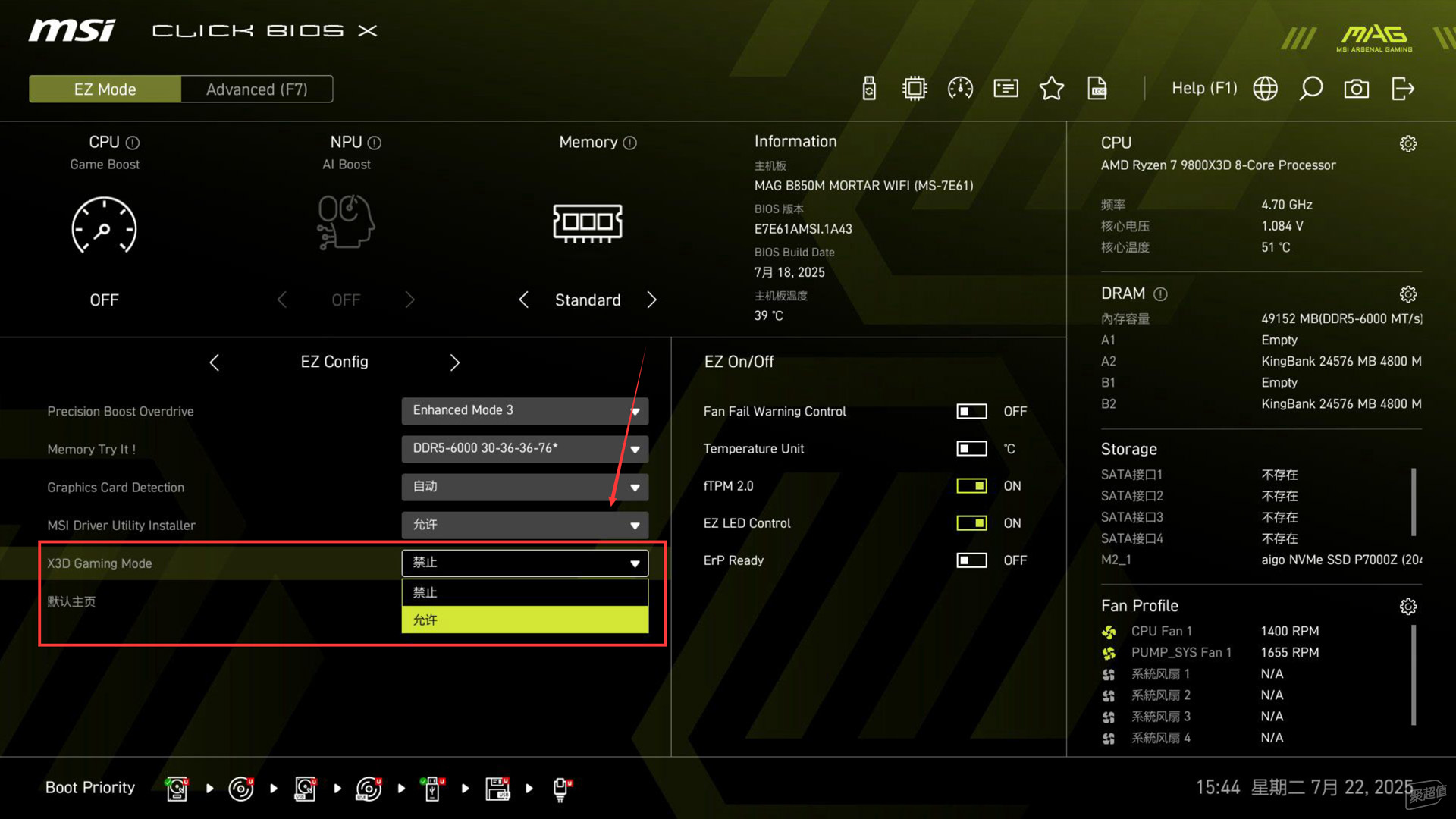Go to next EZ Config page

454,362
